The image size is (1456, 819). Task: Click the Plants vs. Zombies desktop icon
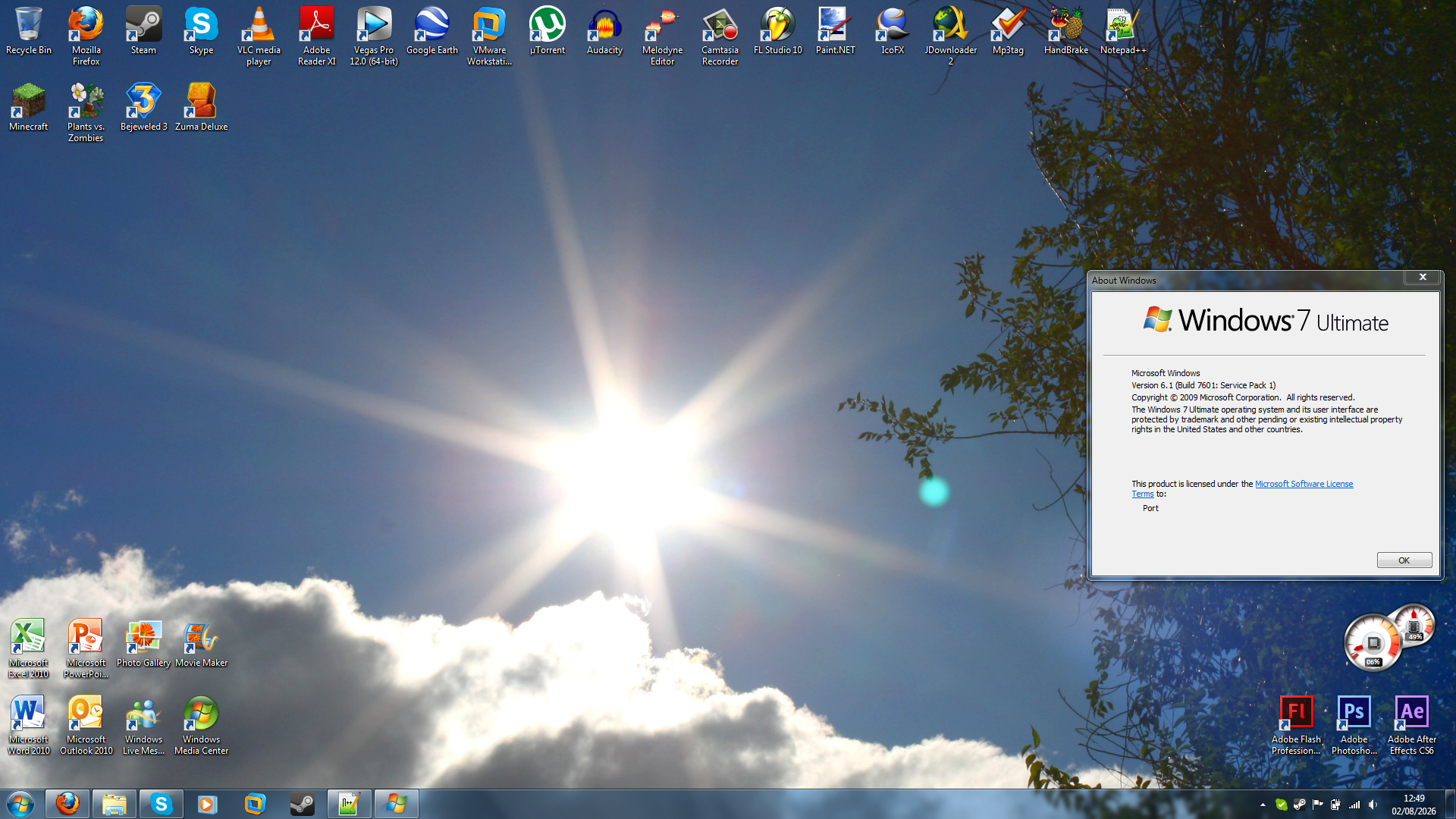pyautogui.click(x=86, y=113)
